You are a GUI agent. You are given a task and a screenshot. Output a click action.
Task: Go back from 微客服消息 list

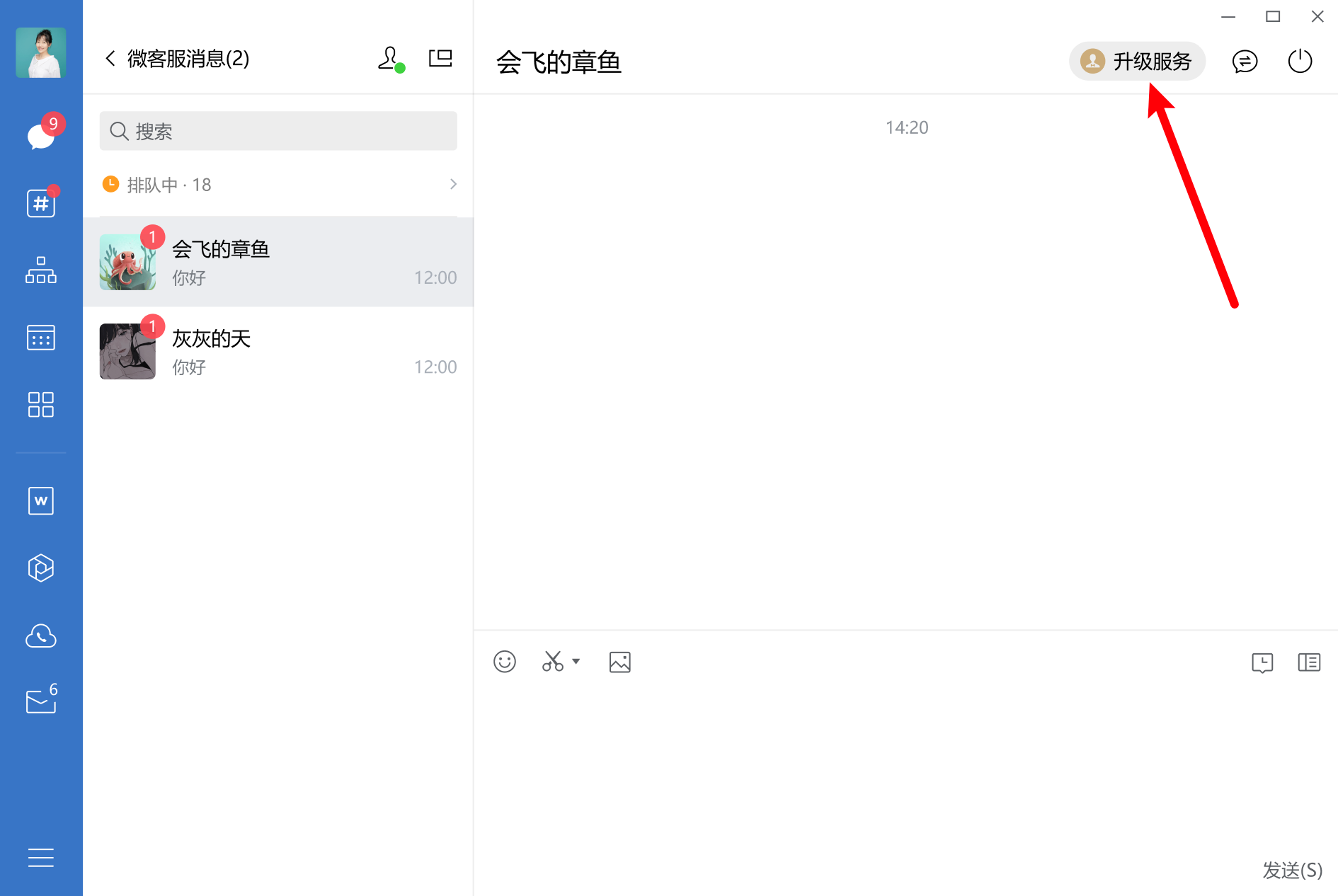click(x=110, y=59)
